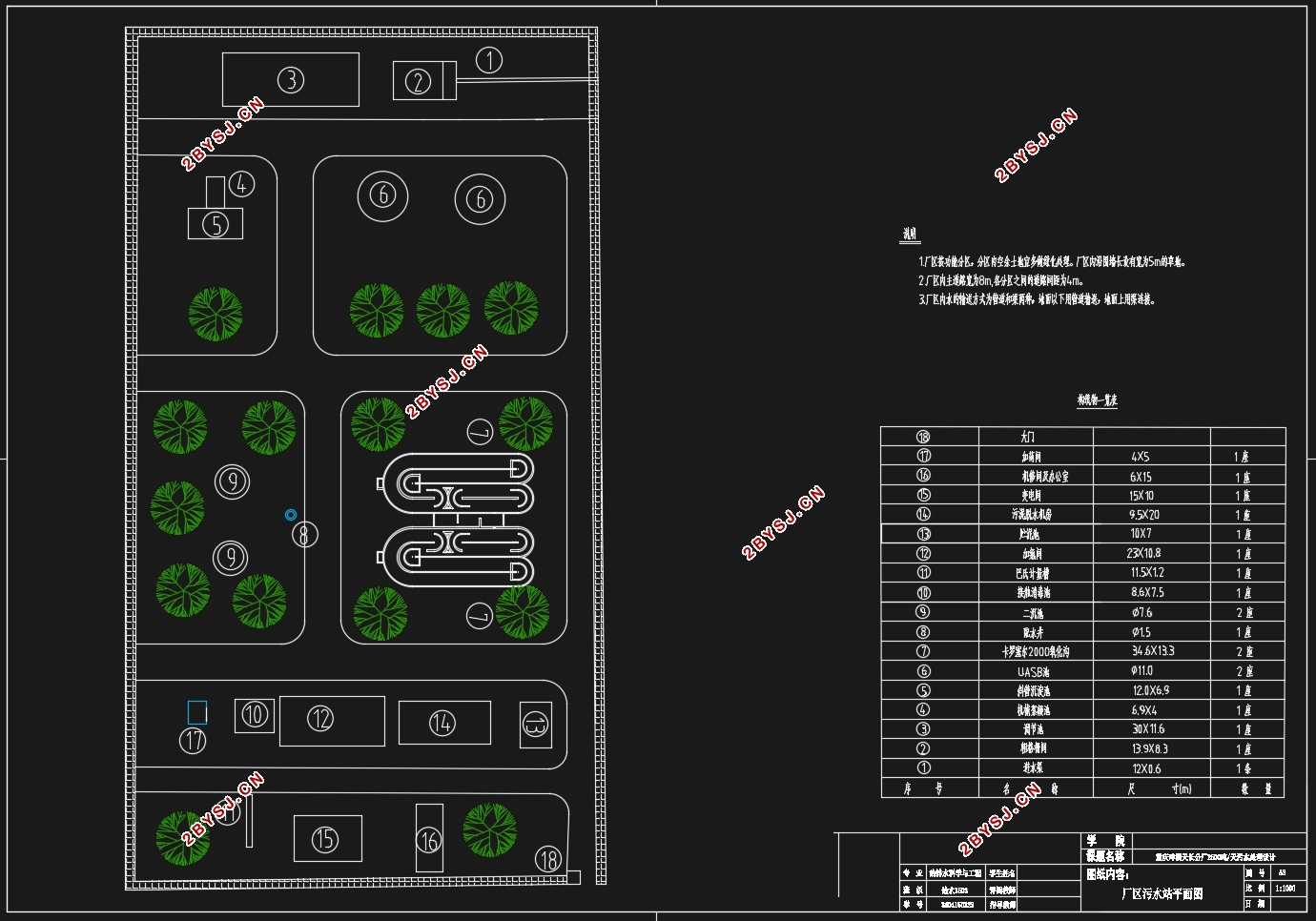Click the '厂区污水站平面图' drawing title
This screenshot has width=1316, height=921.
click(x=1162, y=894)
